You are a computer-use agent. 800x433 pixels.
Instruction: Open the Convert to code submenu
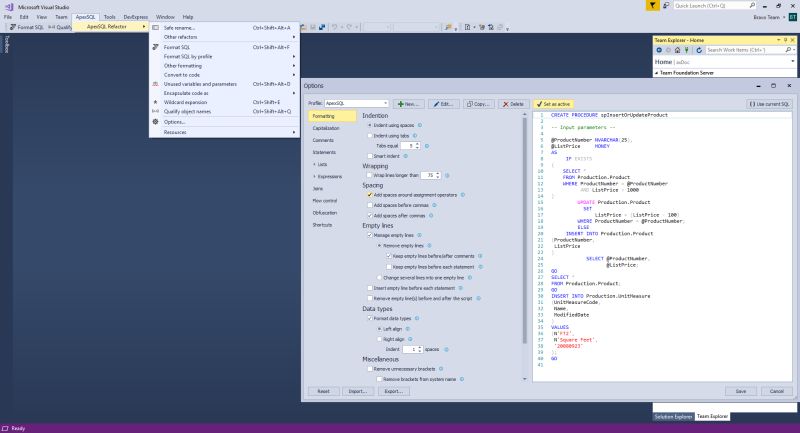click(224, 75)
